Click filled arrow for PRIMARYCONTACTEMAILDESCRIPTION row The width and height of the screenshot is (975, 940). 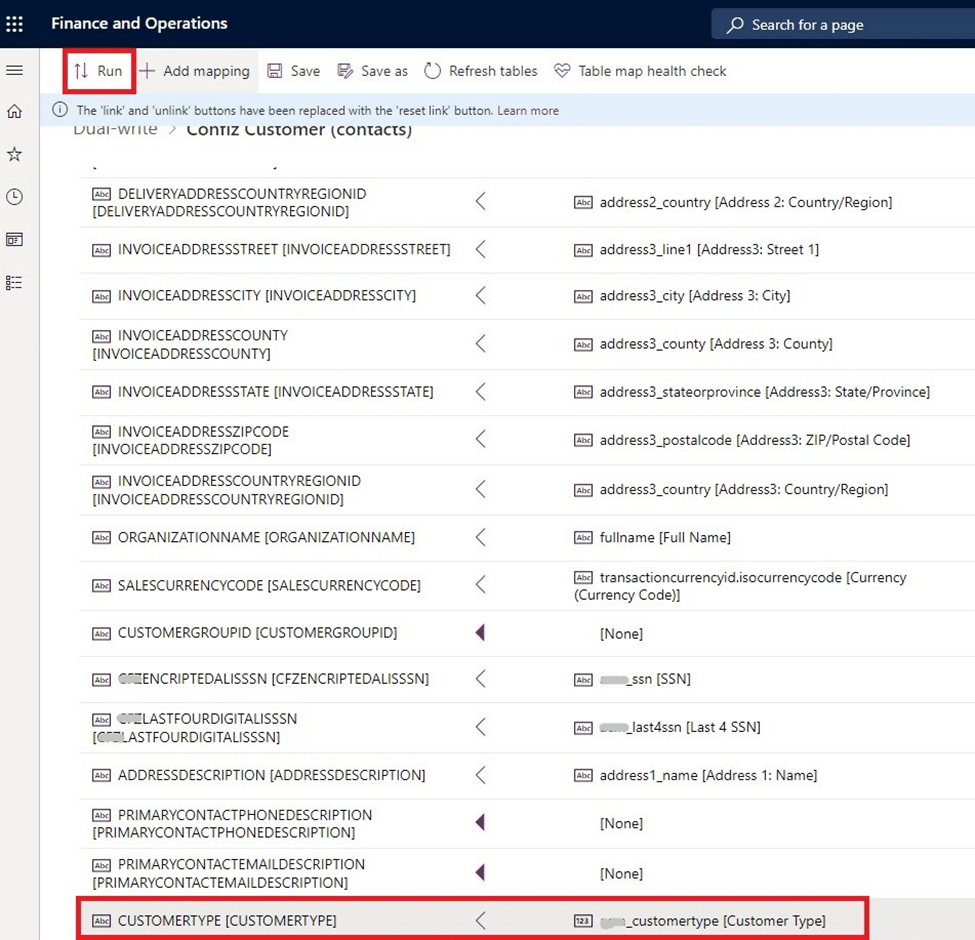(480, 873)
